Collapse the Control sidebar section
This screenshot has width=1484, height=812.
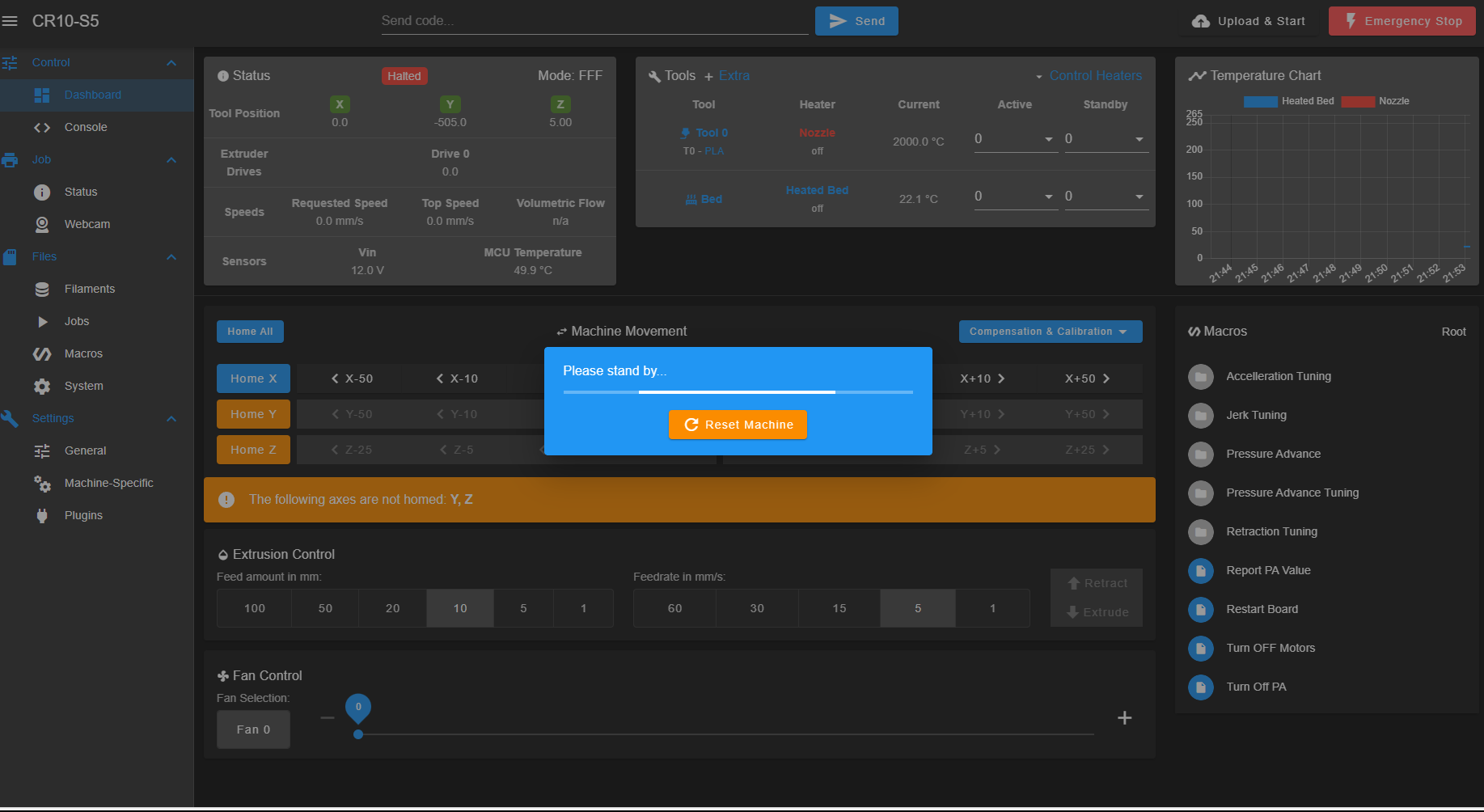[x=171, y=62]
